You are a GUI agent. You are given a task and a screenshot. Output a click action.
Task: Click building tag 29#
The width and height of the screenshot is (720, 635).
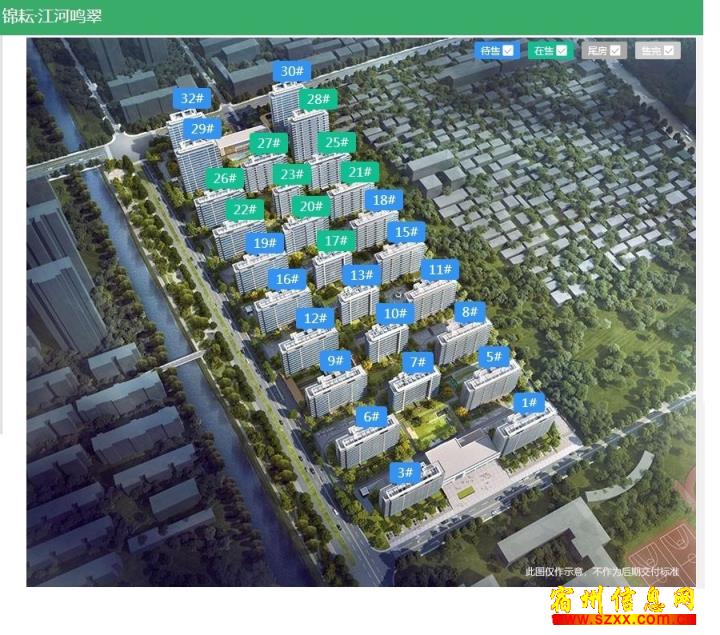tap(203, 128)
